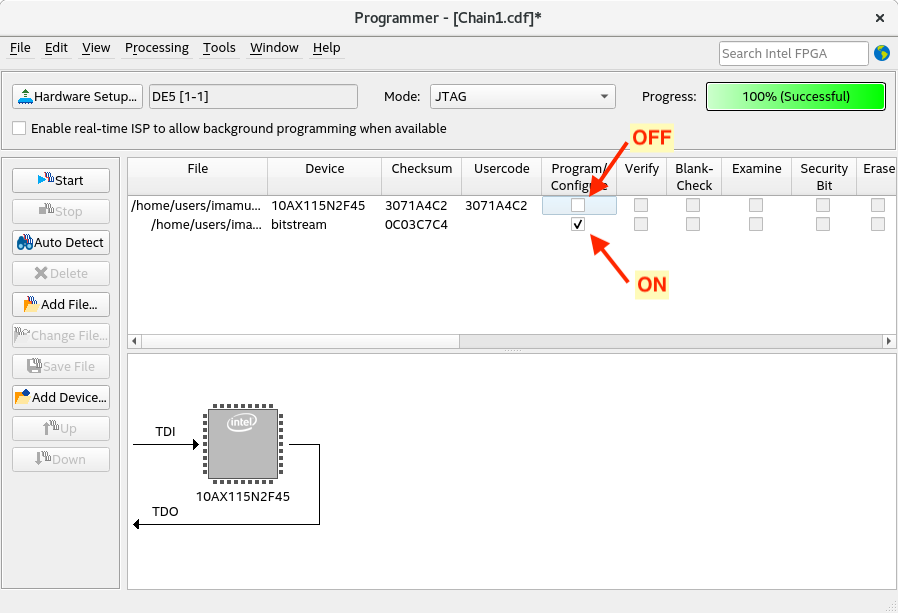Image resolution: width=898 pixels, height=613 pixels.
Task: Toggle Program/Configure for 10AX115N2F45 row
Action: point(578,205)
